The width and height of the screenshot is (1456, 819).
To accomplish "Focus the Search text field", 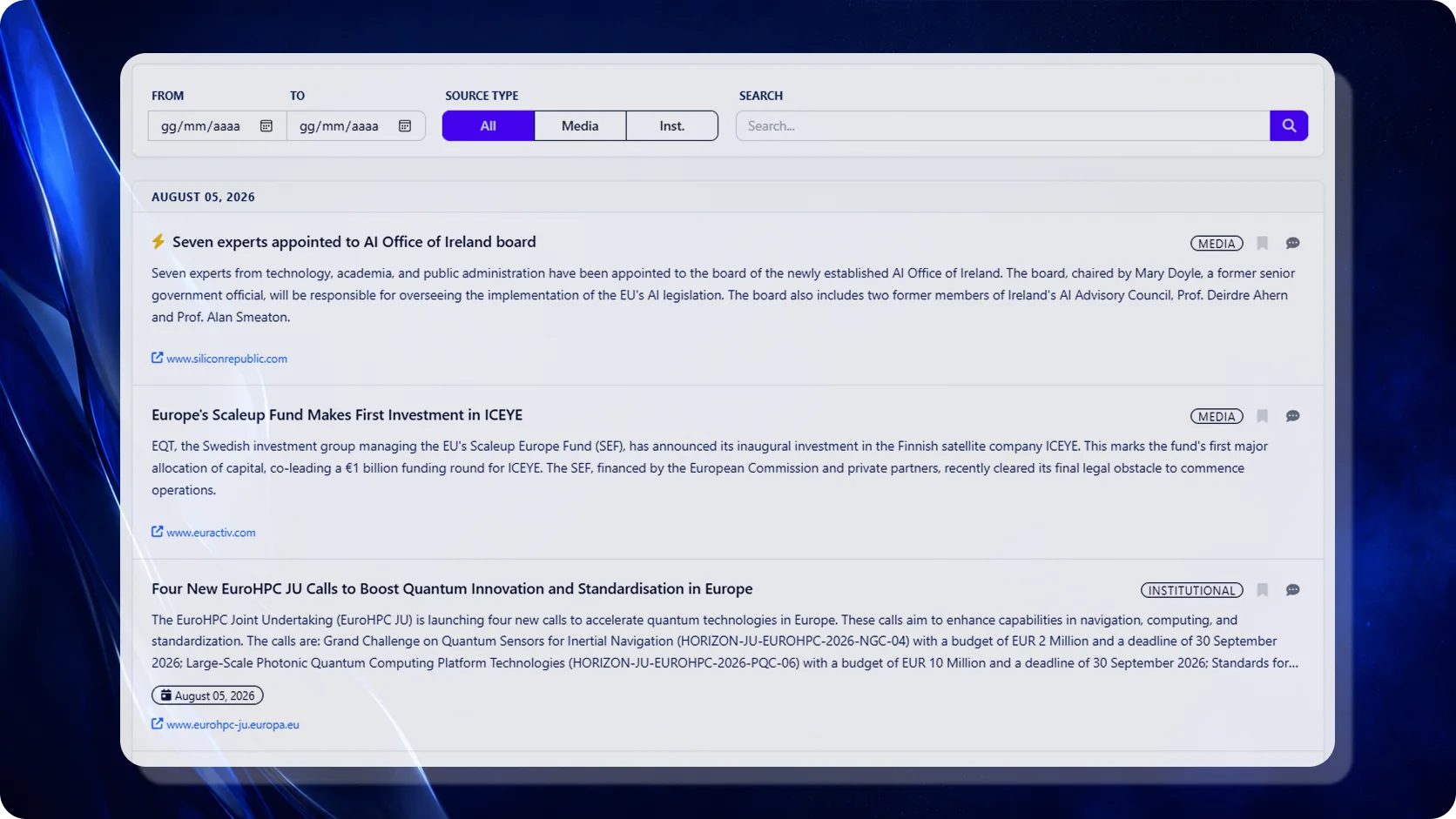I will (x=1002, y=125).
